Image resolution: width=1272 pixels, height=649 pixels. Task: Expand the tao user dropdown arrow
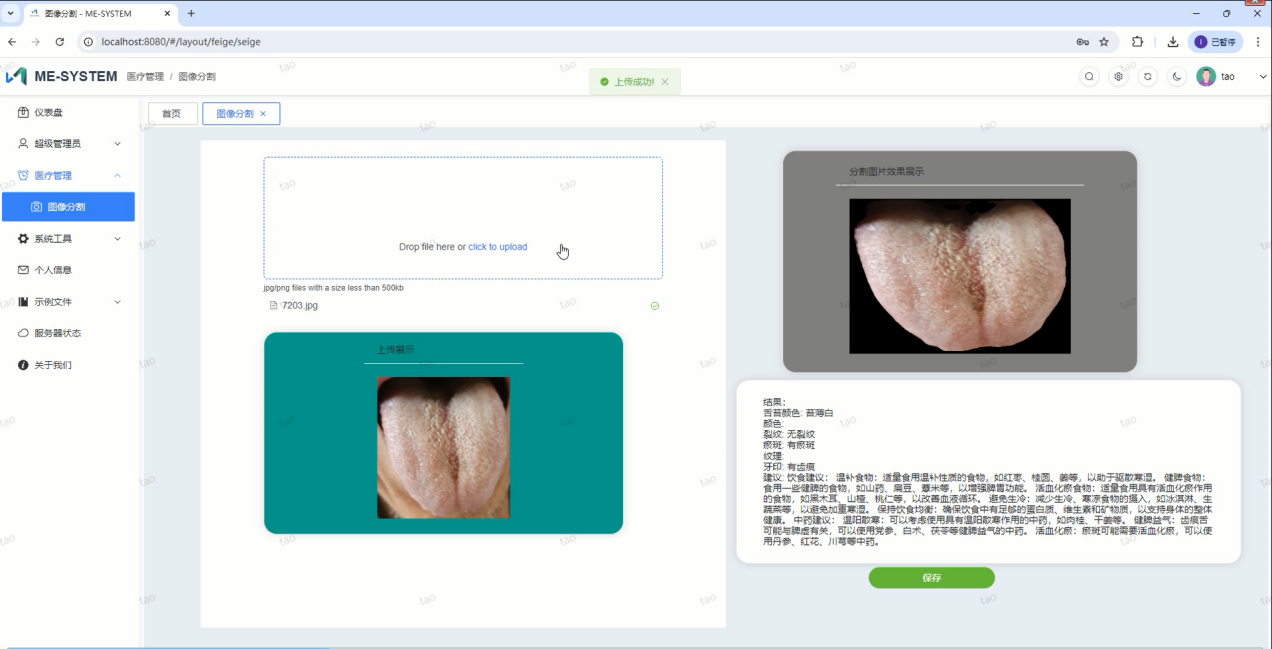click(x=1263, y=76)
